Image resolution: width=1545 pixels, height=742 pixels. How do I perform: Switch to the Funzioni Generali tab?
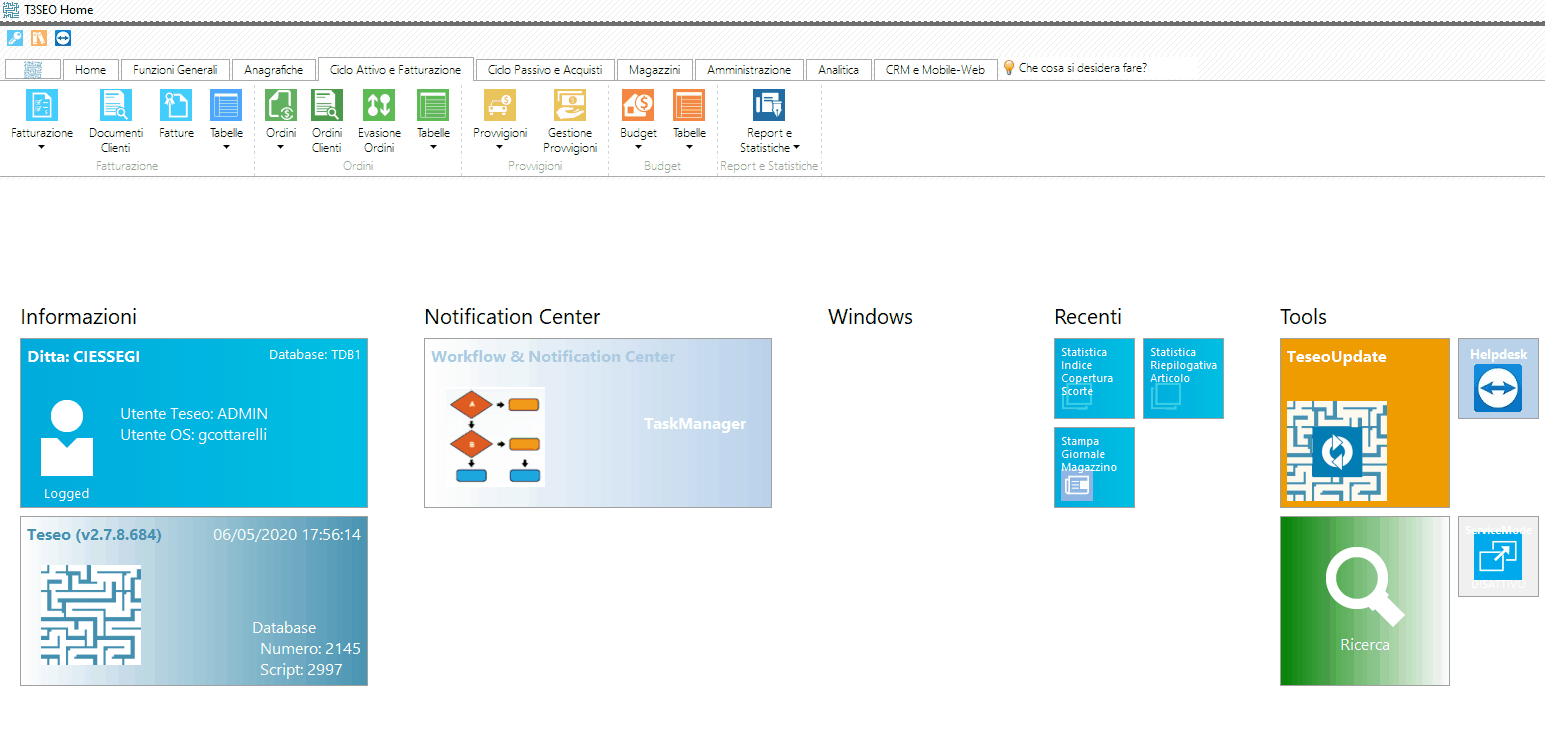[x=175, y=70]
